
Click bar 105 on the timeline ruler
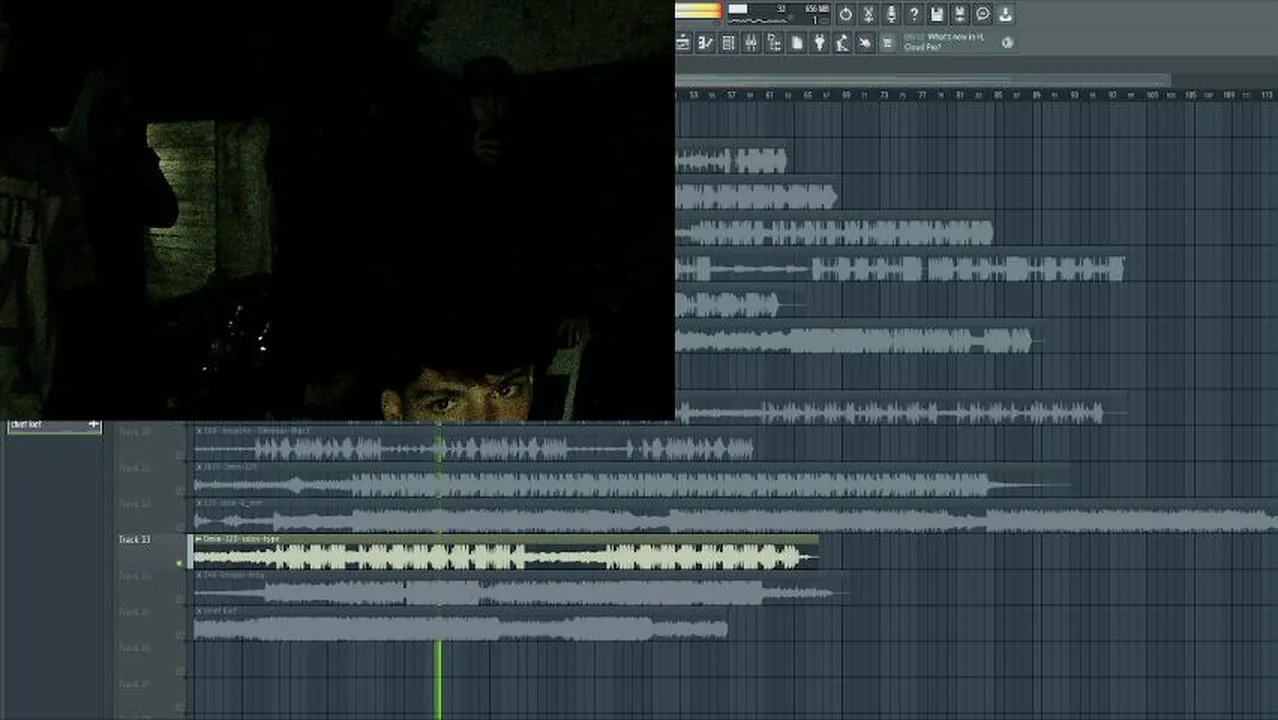(1190, 95)
